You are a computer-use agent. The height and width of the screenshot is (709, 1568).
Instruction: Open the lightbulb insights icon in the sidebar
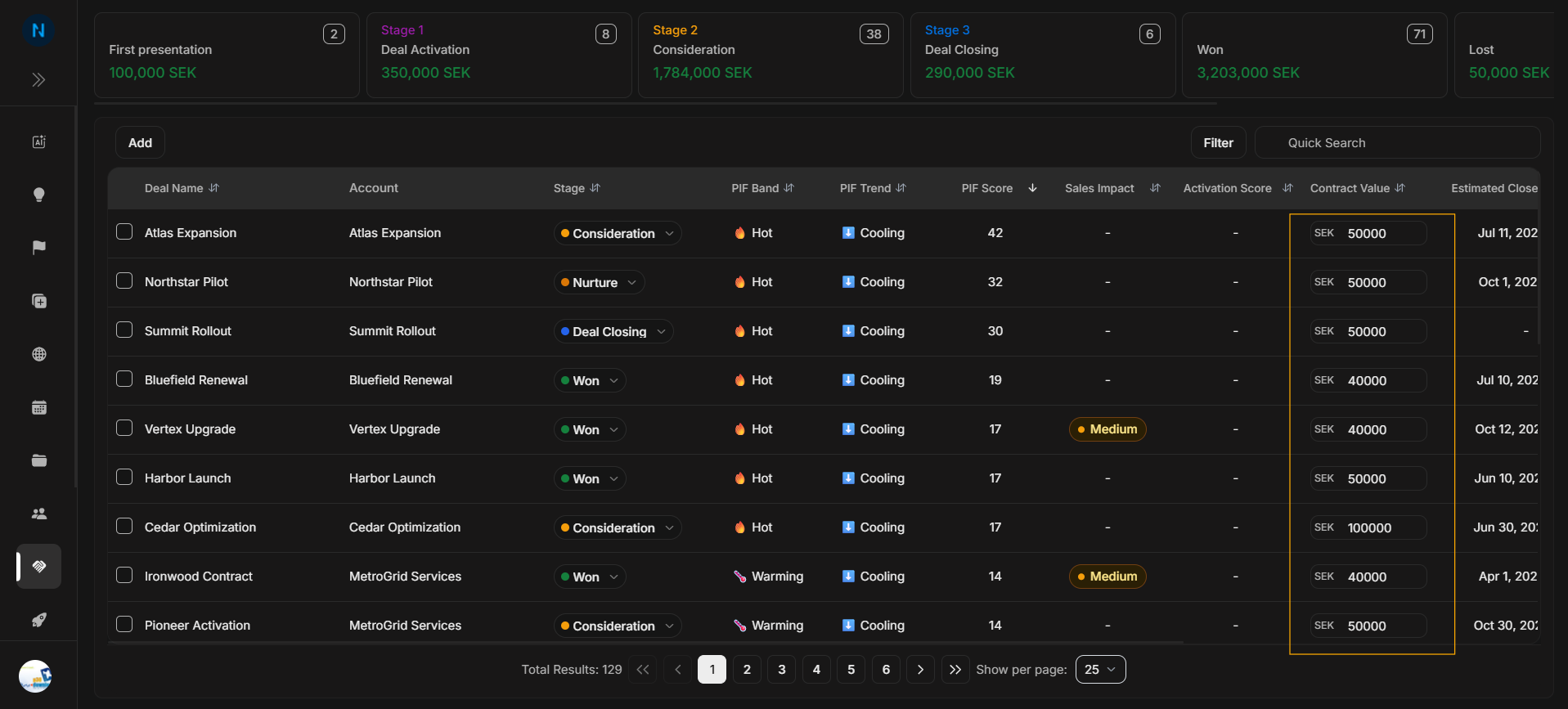[x=38, y=195]
